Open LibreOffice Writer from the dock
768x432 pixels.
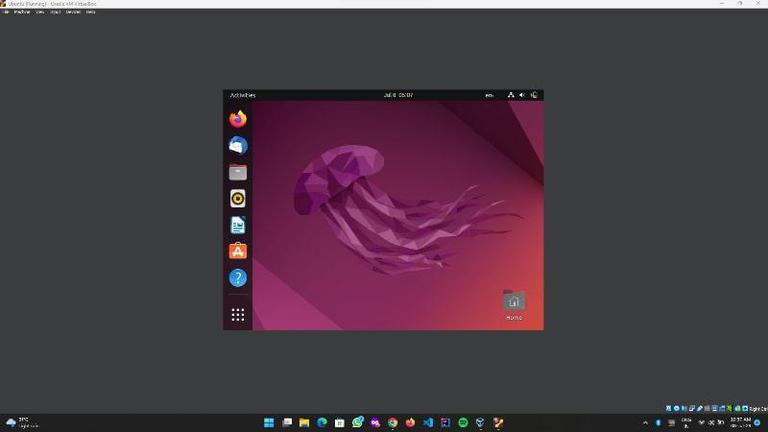pos(238,225)
